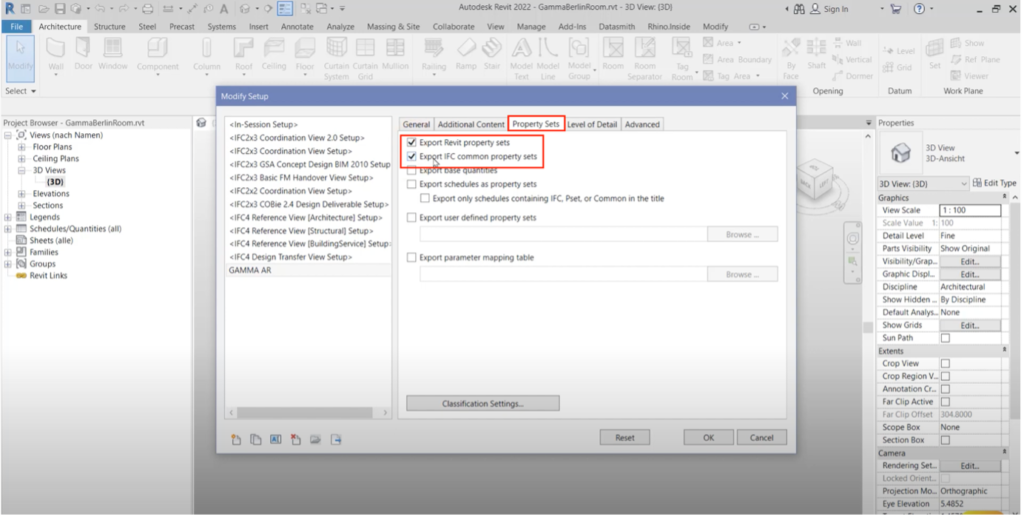Select the Room tool in ribbon
This screenshot has height=517, width=1024.
[613, 55]
